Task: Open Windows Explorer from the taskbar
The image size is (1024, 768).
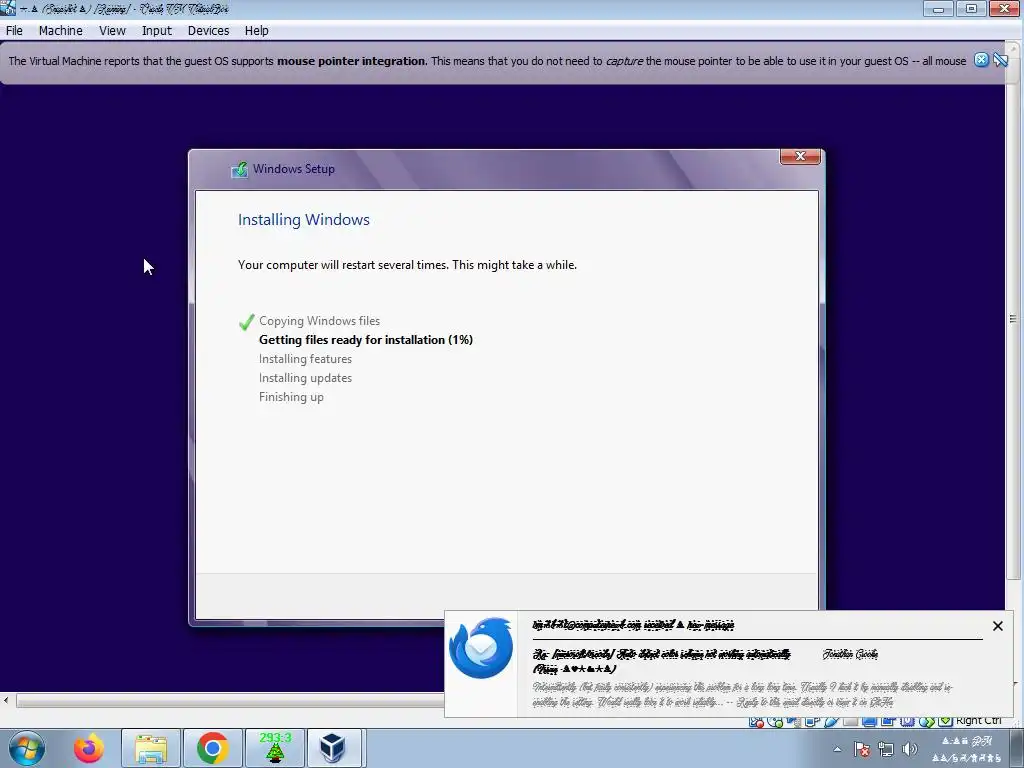Action: coord(151,748)
